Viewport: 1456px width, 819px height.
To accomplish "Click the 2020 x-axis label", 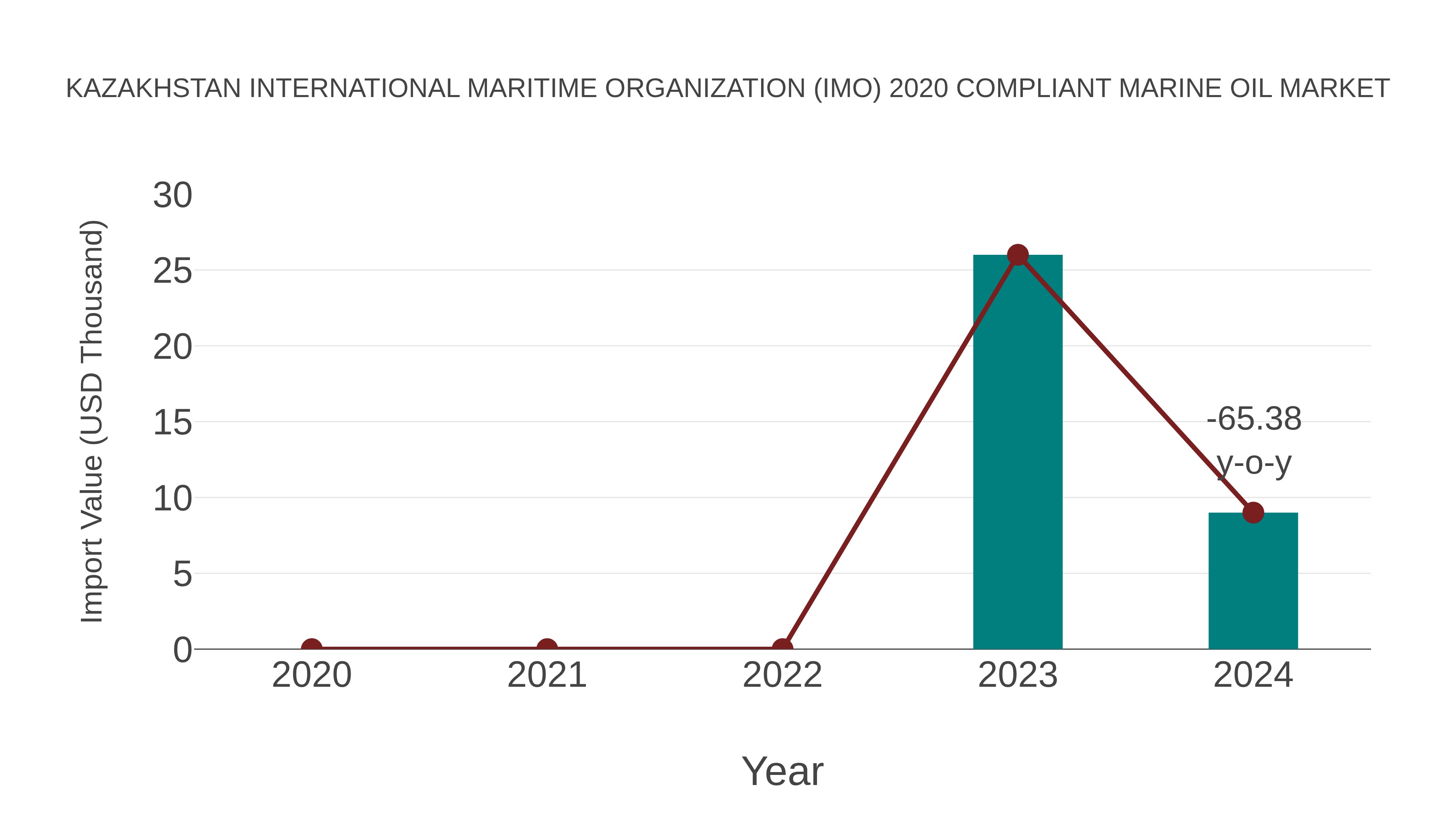I will 311,675.
